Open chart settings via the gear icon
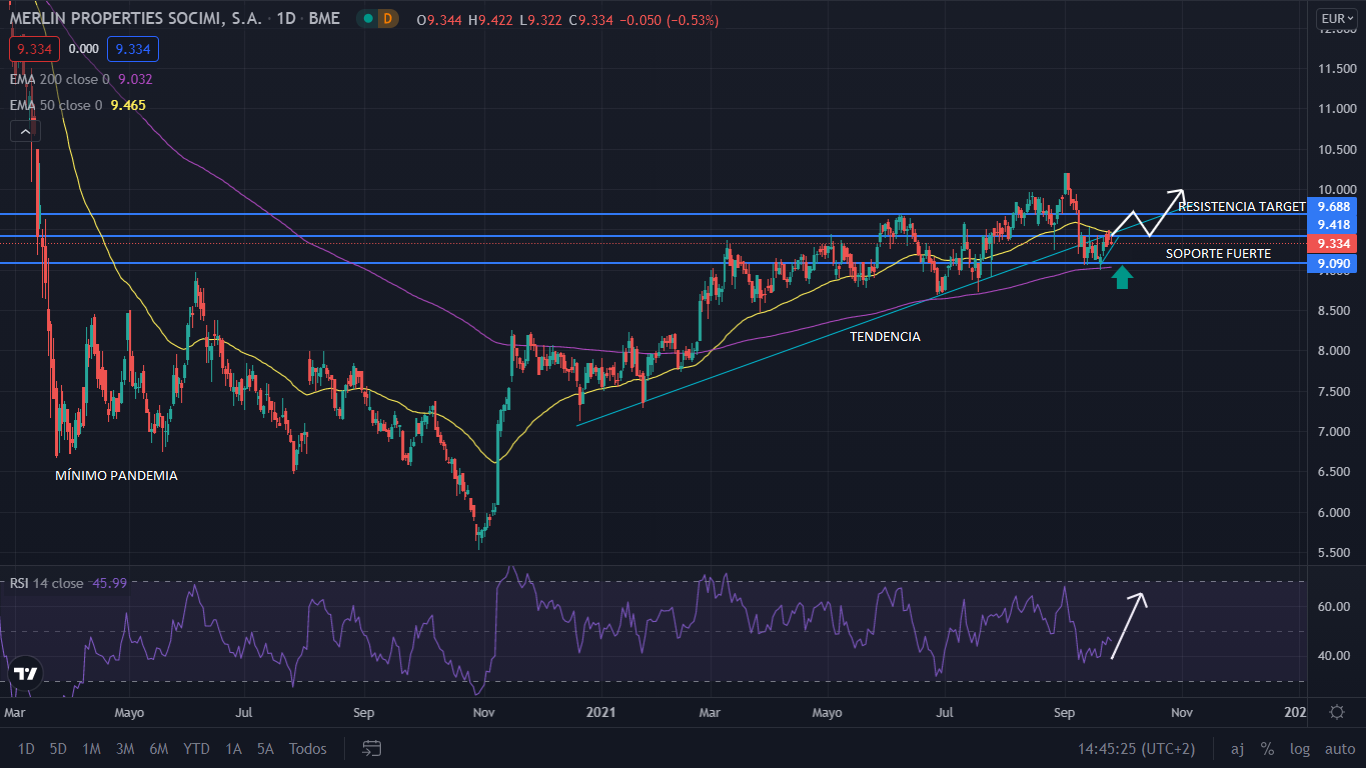This screenshot has width=1366, height=768. (1337, 712)
